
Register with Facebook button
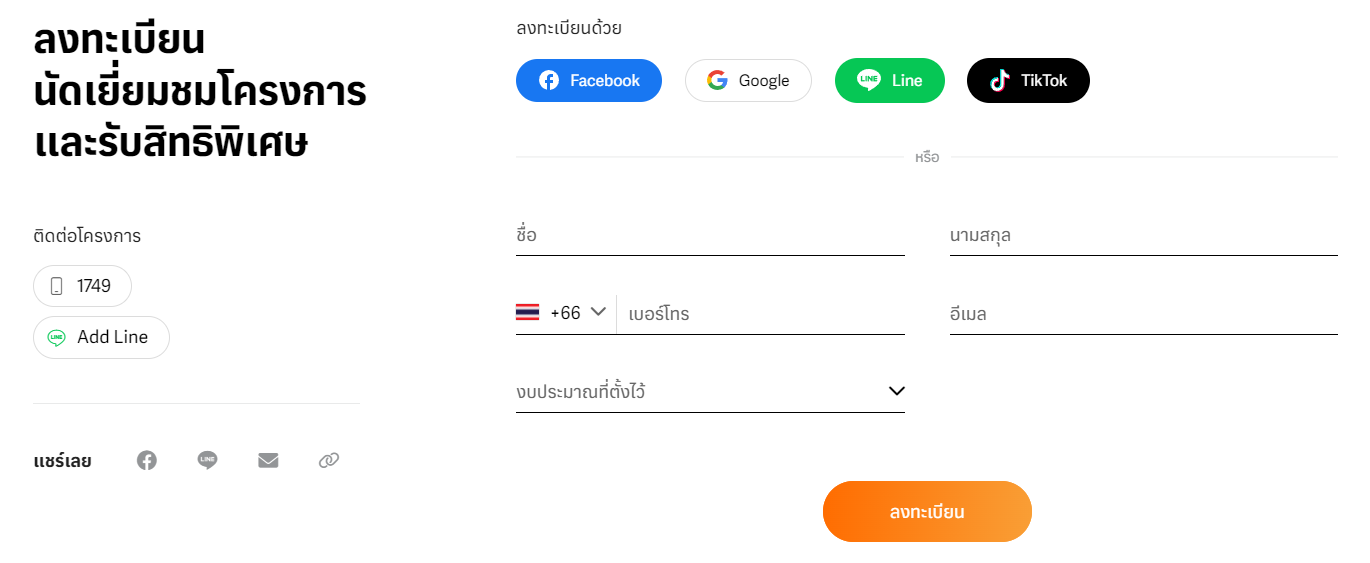click(589, 80)
